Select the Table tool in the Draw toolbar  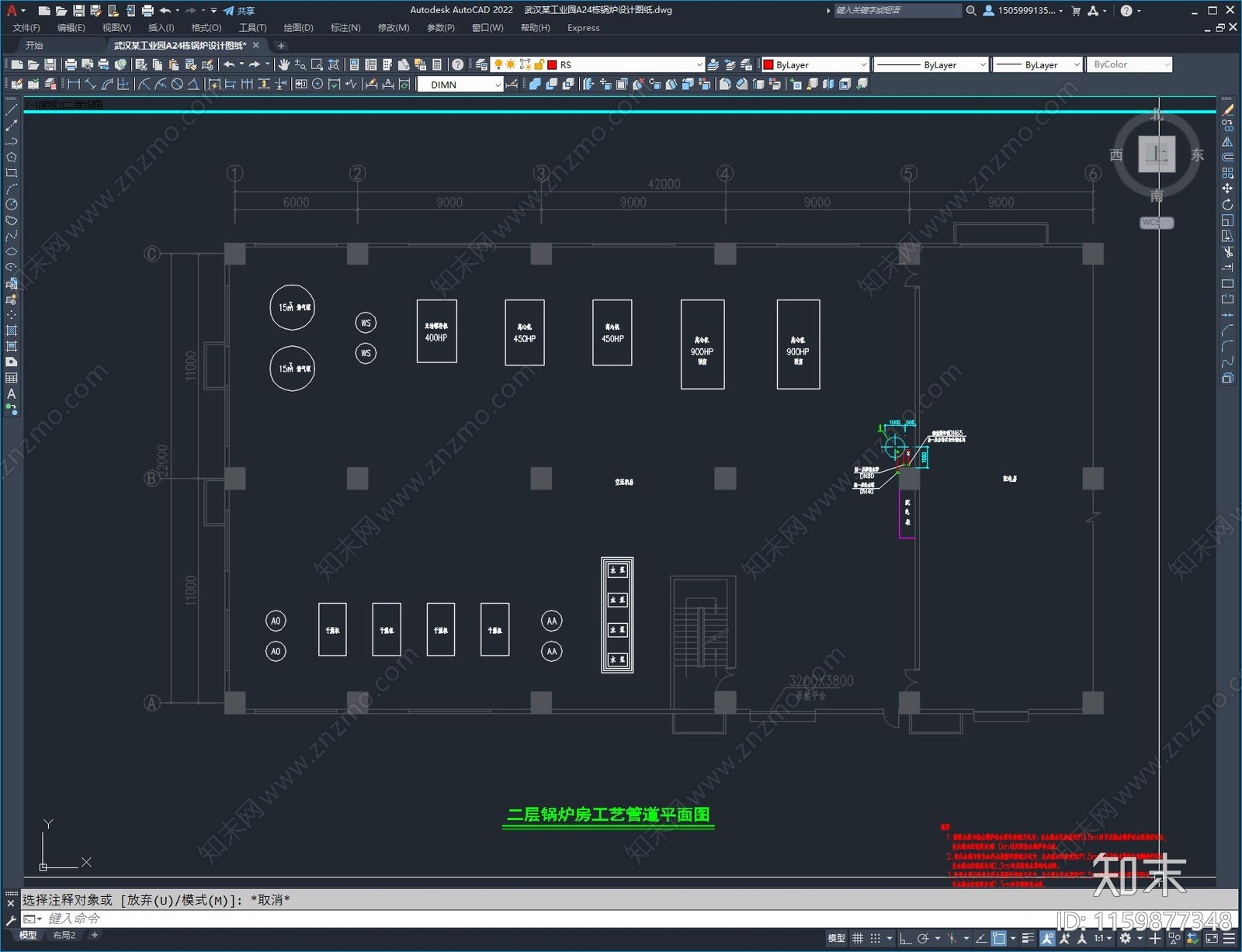11,378
